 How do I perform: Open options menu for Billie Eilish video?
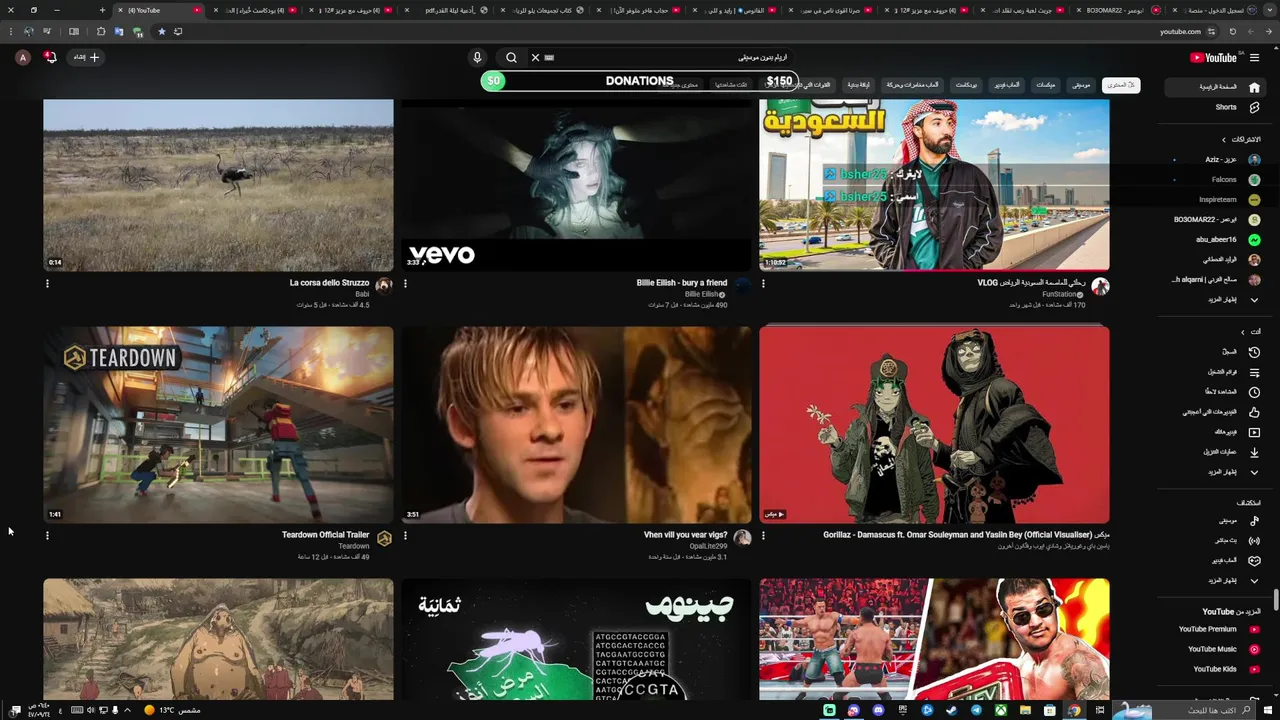pyautogui.click(x=405, y=284)
